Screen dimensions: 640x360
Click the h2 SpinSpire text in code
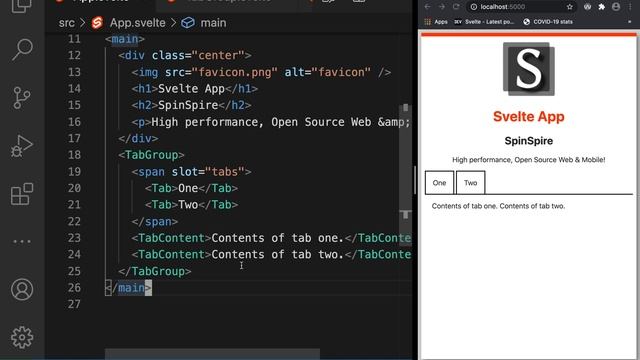coord(188,105)
